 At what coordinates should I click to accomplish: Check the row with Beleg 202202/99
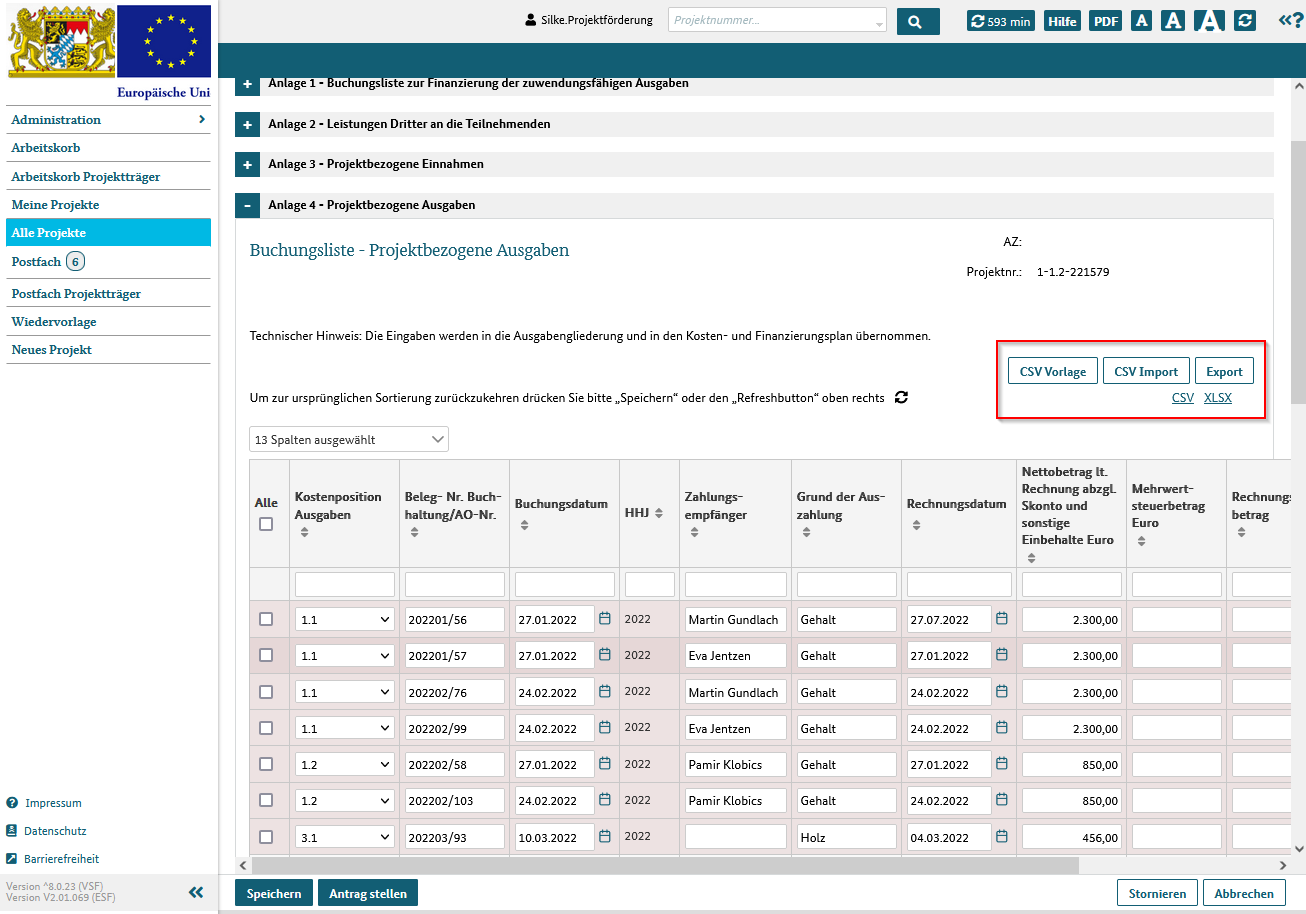(x=266, y=728)
